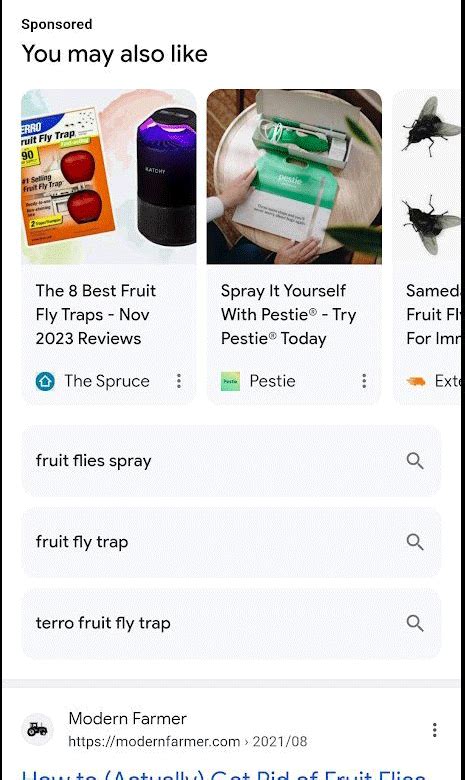
Task: Open Modern Farmer result options menu
Action: (x=435, y=730)
